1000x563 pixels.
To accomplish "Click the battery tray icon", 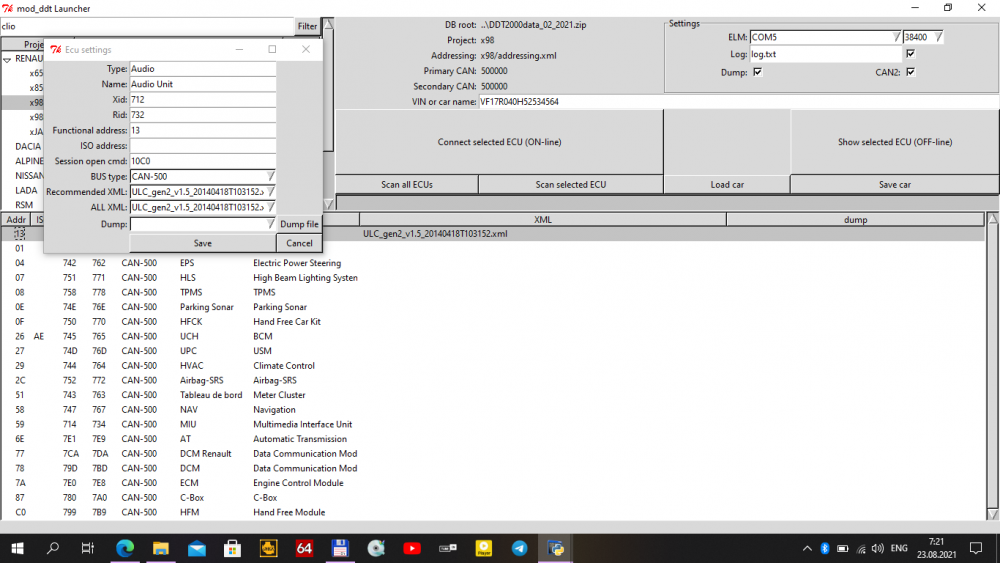I will 842,548.
